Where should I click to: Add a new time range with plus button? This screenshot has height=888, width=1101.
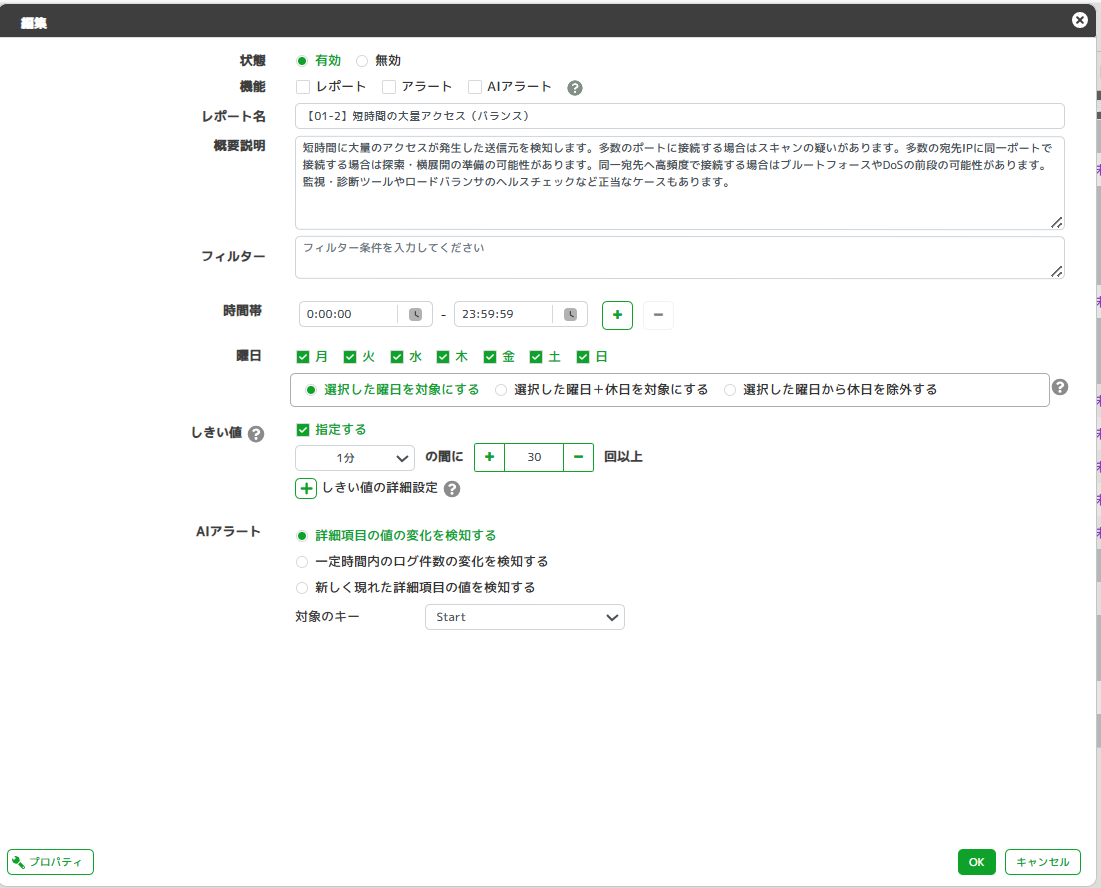point(617,315)
